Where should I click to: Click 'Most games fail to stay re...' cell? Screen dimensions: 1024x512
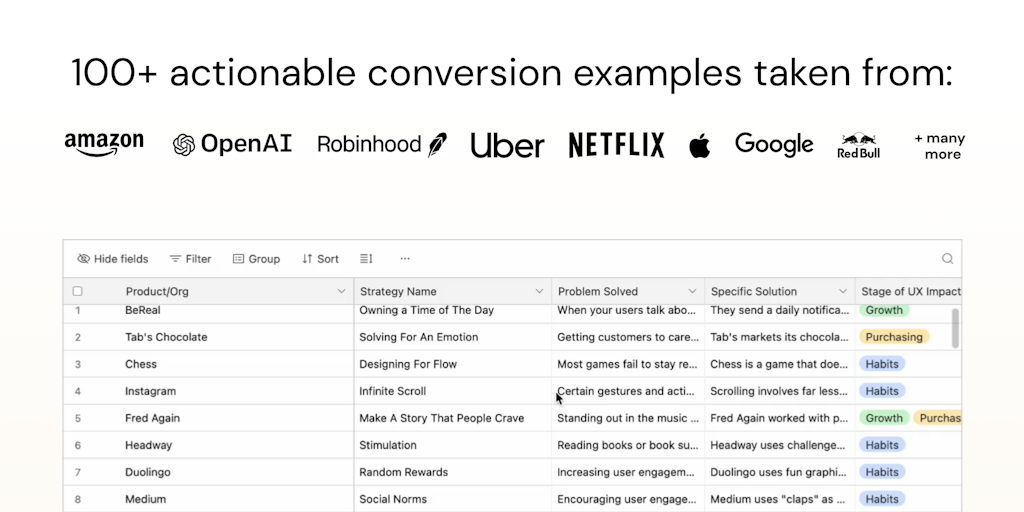pyautogui.click(x=628, y=364)
